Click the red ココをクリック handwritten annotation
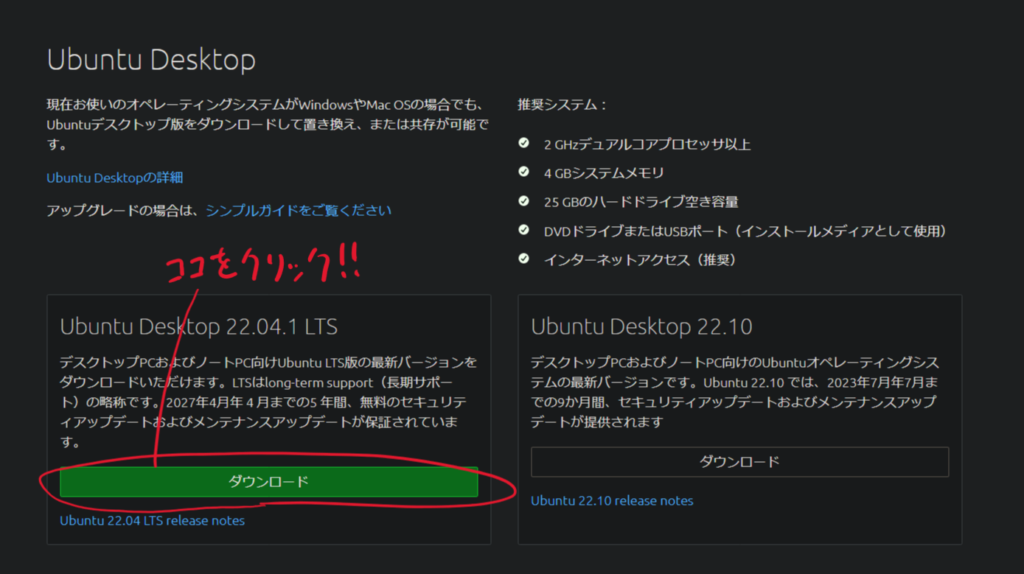 tap(261, 265)
